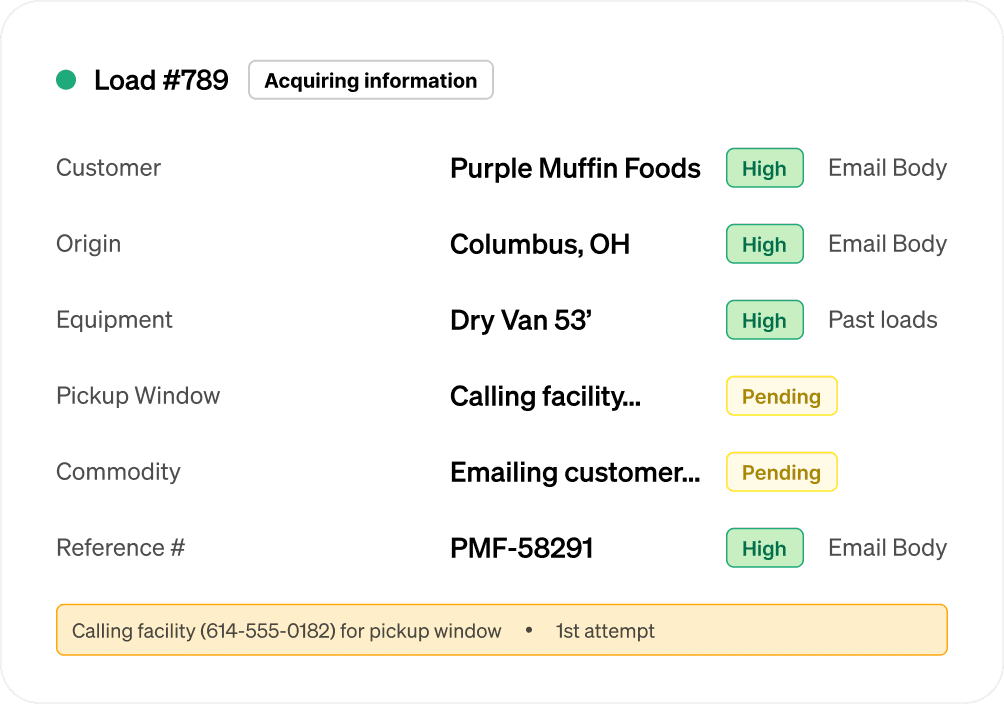Viewport: 1004px width, 704px height.
Task: Select the PMF-58291 reference number
Action: 522,549
